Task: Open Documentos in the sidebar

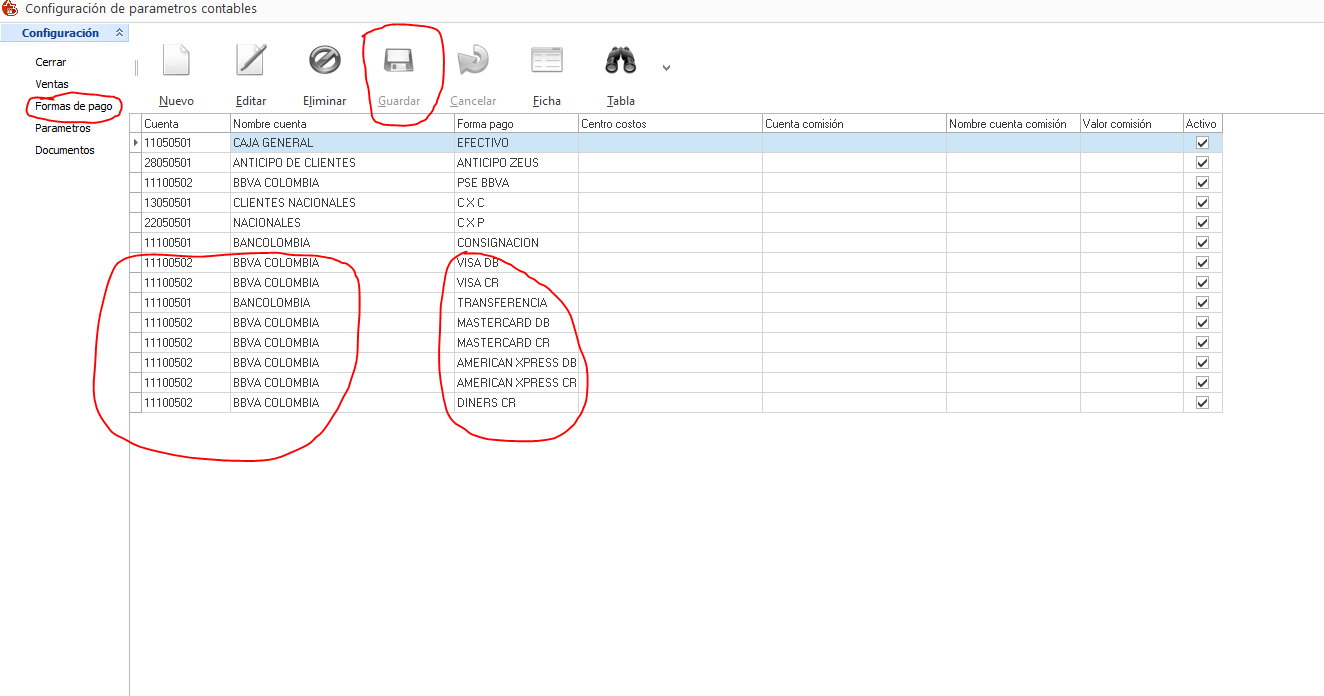Action: tap(64, 150)
